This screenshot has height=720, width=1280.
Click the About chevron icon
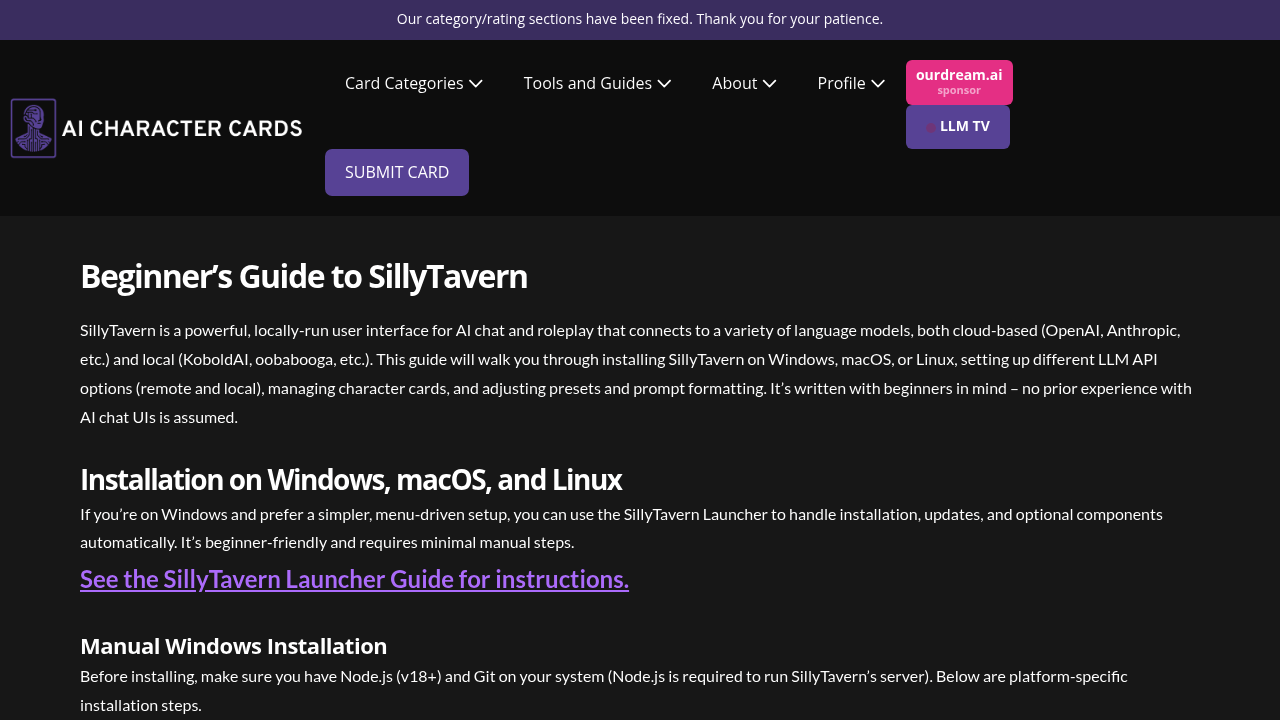(768, 83)
